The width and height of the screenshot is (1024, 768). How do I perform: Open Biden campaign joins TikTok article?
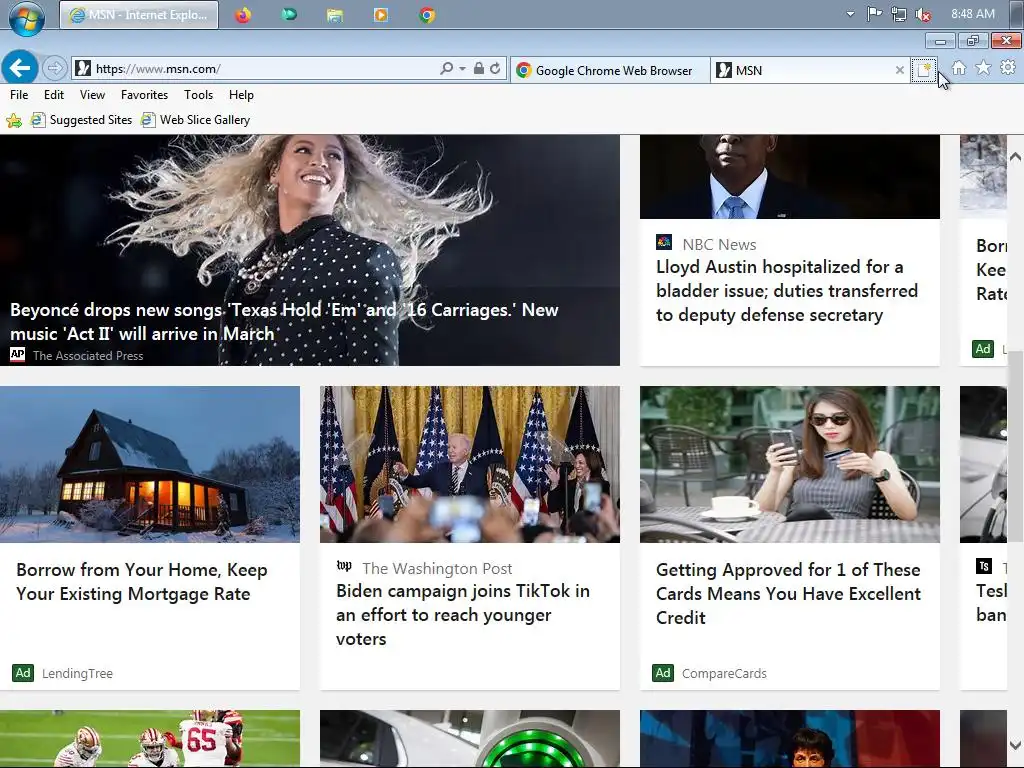click(463, 615)
